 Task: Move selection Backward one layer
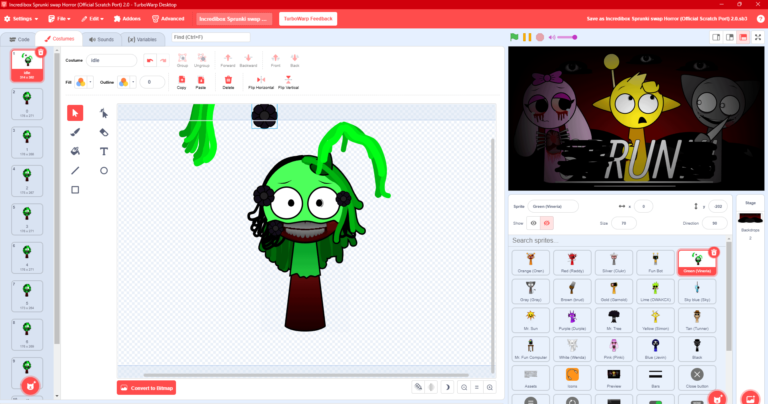pyautogui.click(x=248, y=60)
